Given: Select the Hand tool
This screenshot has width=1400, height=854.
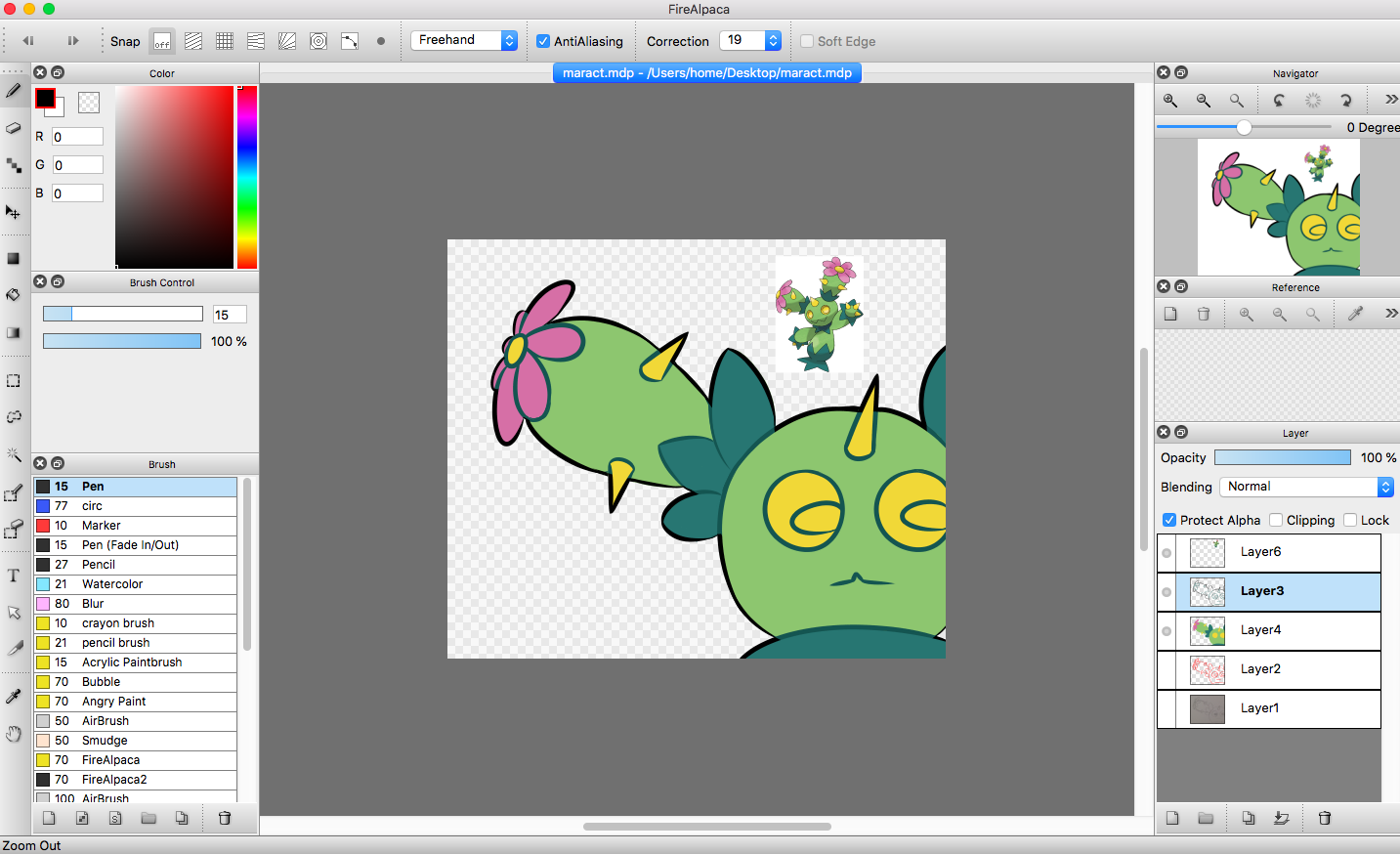Looking at the screenshot, I should pyautogui.click(x=14, y=734).
